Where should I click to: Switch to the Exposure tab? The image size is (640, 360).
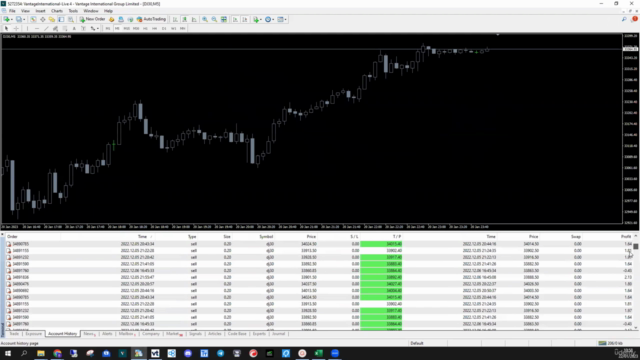(x=33, y=334)
